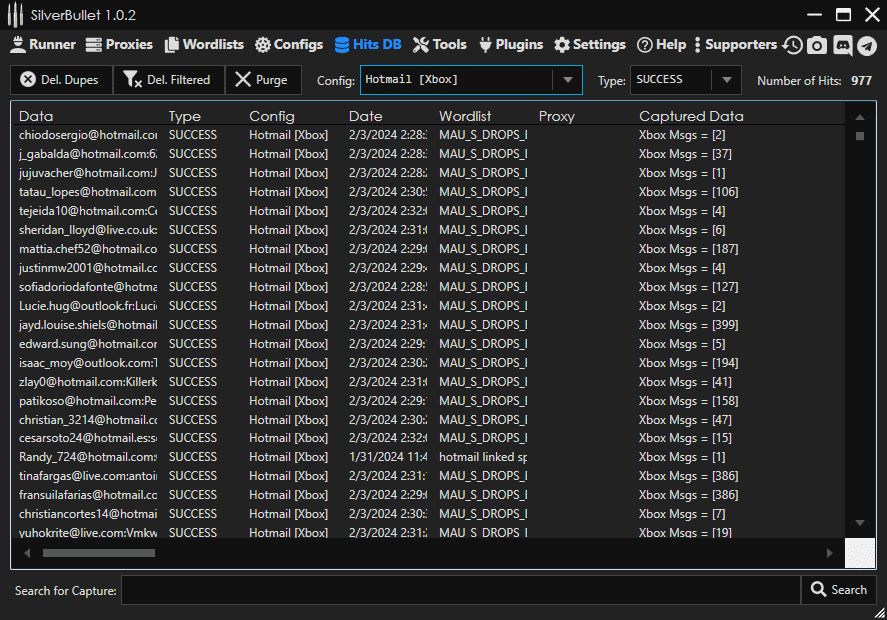Viewport: 887px width, 620px height.
Task: Take a screenshot with the camera icon
Action: (x=817, y=45)
